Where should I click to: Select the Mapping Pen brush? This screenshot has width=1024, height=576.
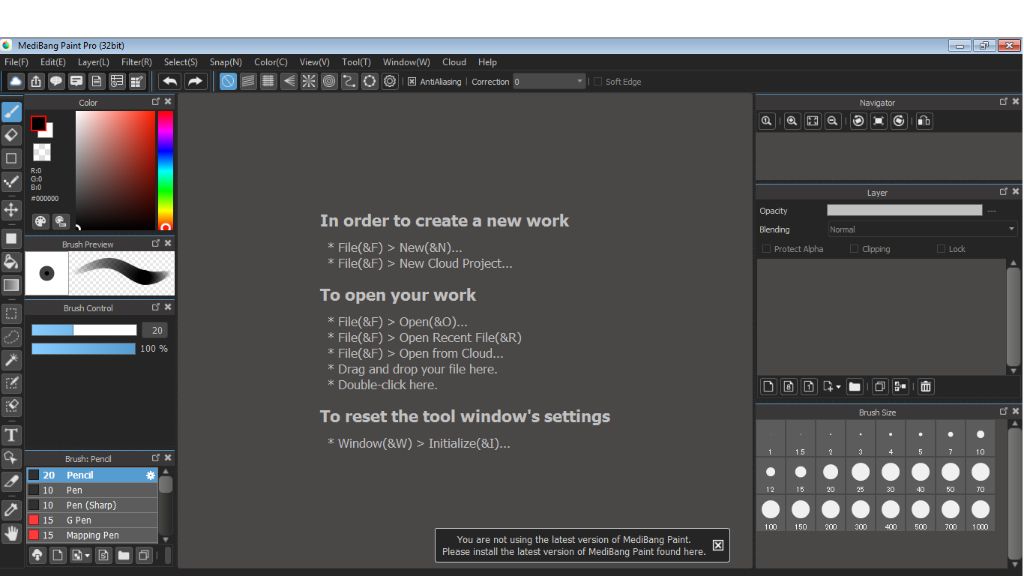[92, 536]
